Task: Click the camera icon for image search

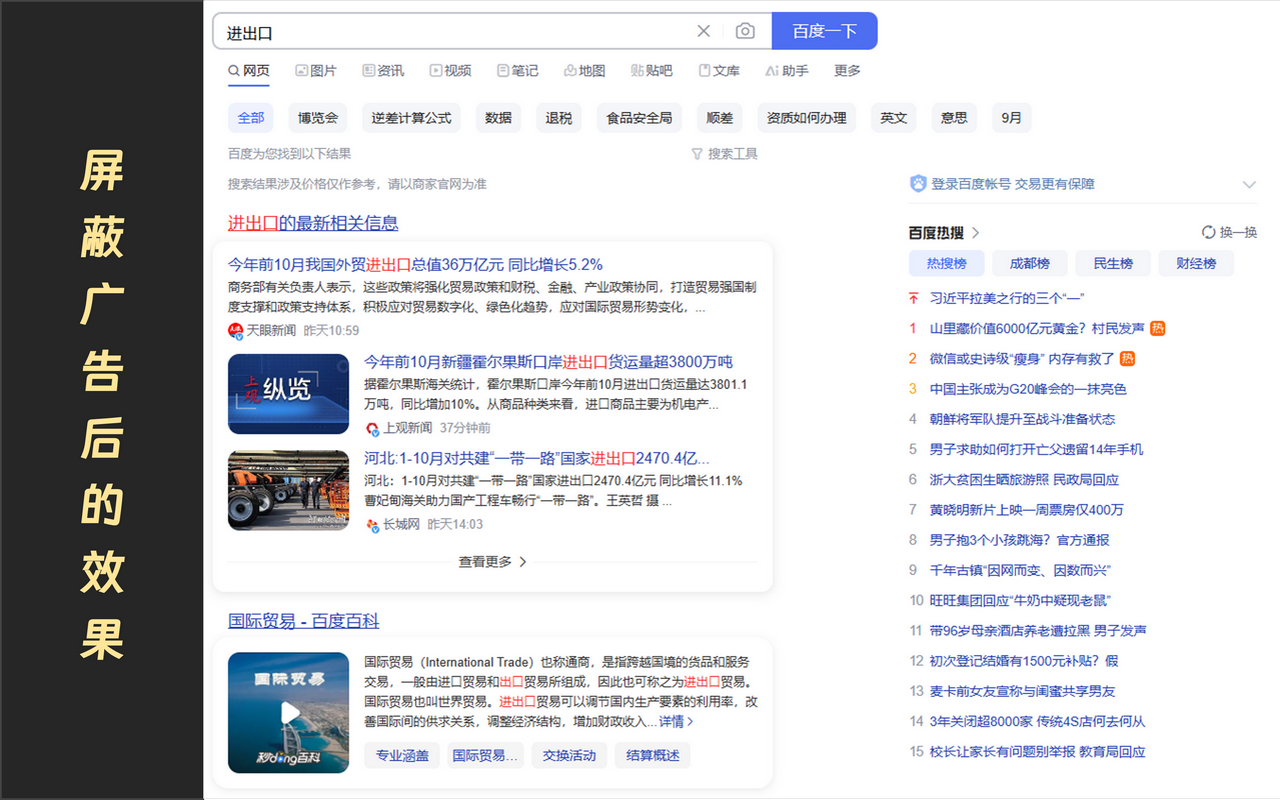Action: (x=745, y=31)
